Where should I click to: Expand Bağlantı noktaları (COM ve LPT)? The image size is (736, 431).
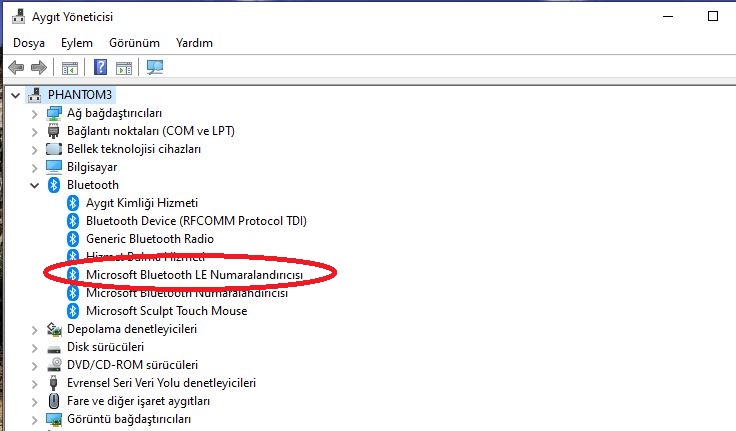(34, 131)
